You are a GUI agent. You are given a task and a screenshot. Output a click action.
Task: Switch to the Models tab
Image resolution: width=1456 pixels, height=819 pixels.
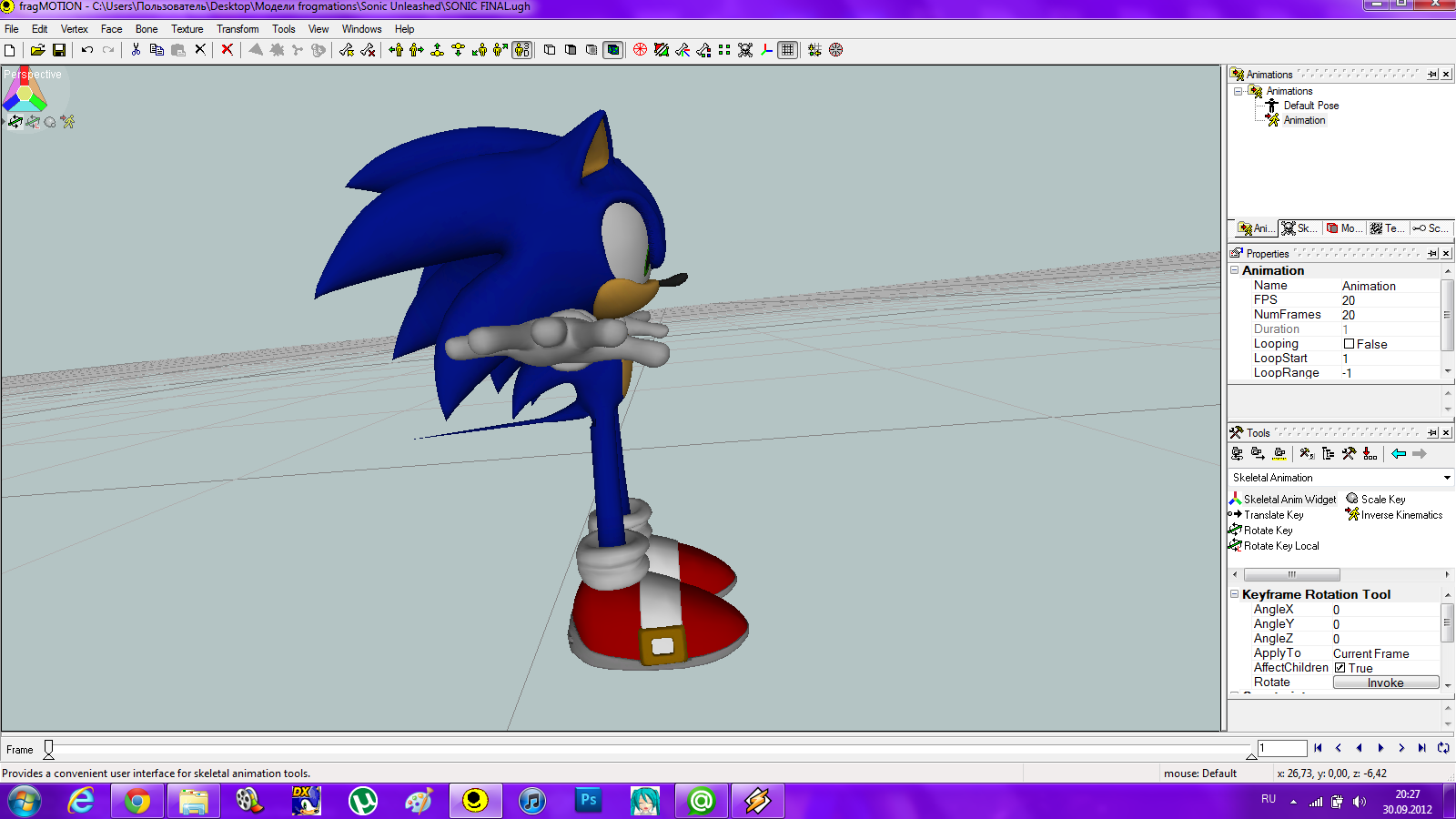1344,228
